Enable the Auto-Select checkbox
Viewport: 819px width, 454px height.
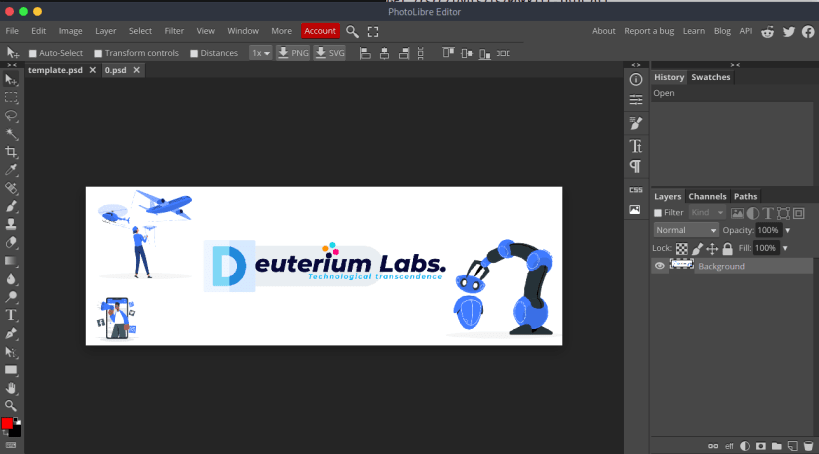32,53
